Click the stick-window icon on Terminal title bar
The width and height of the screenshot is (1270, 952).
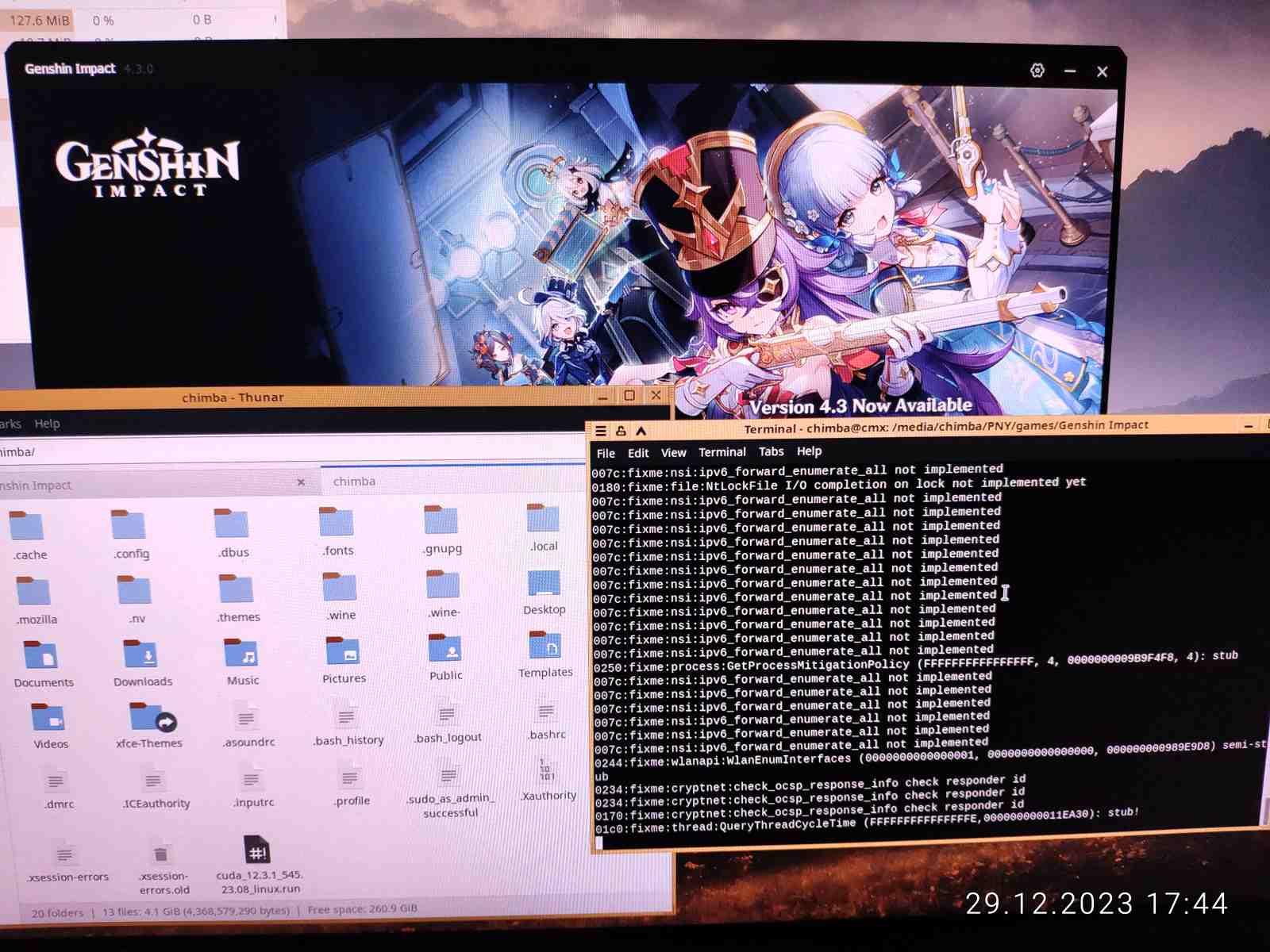click(621, 431)
